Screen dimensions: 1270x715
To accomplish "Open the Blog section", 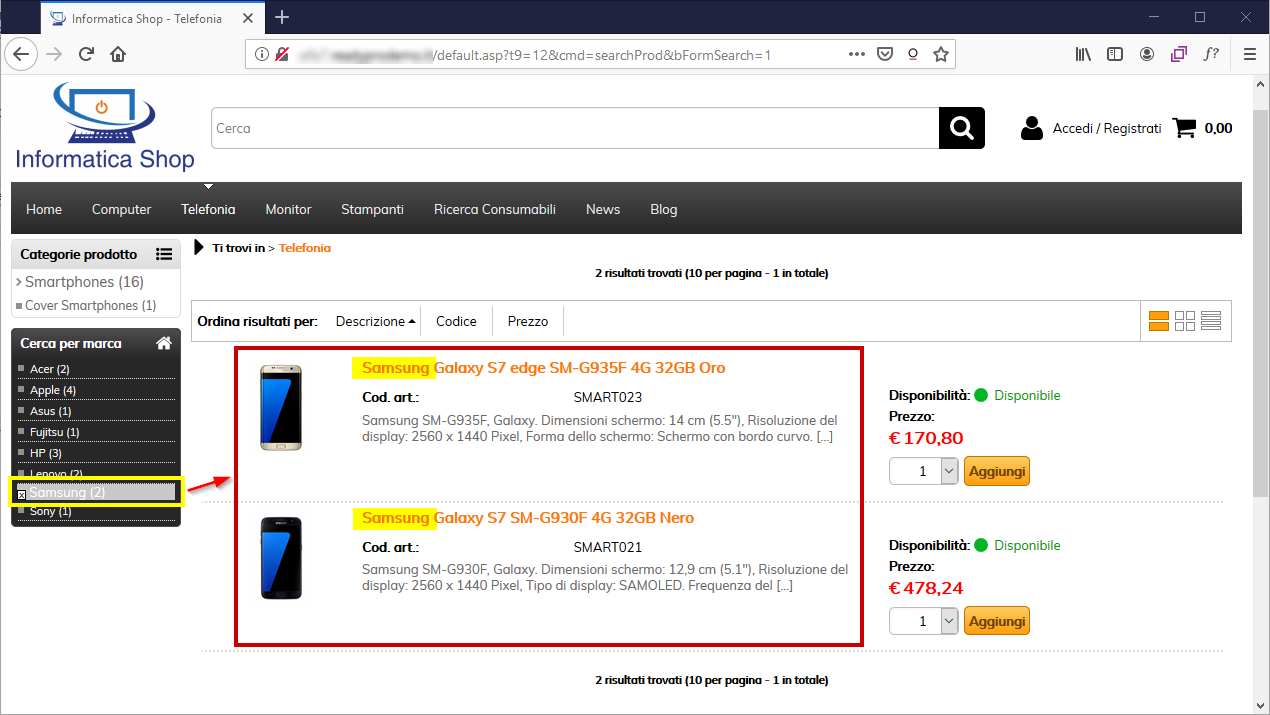I will click(x=664, y=209).
